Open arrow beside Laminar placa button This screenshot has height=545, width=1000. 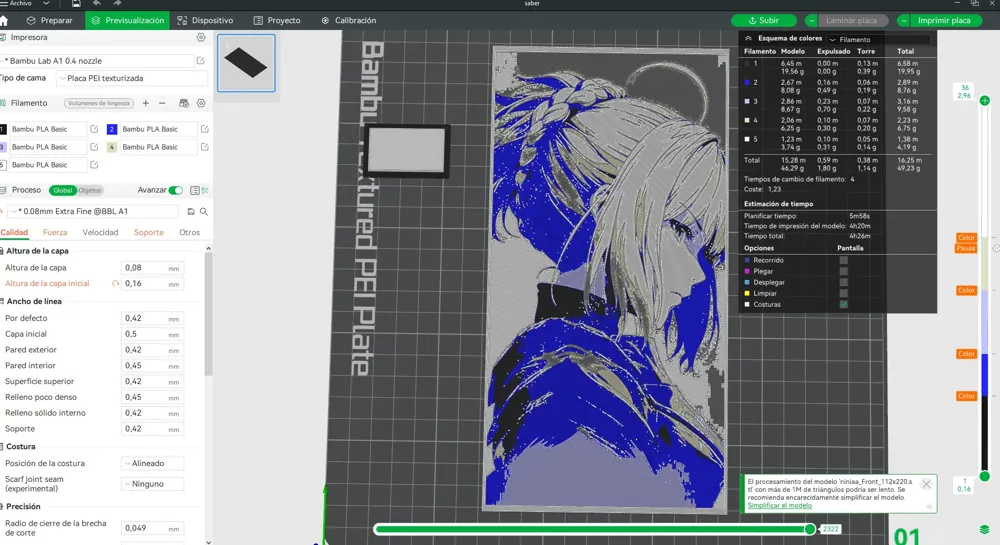tap(811, 20)
